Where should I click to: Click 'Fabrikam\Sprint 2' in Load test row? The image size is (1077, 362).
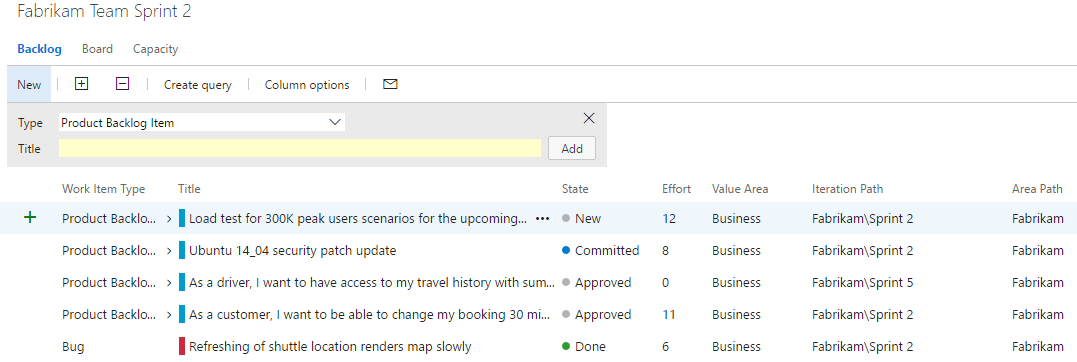coord(863,218)
